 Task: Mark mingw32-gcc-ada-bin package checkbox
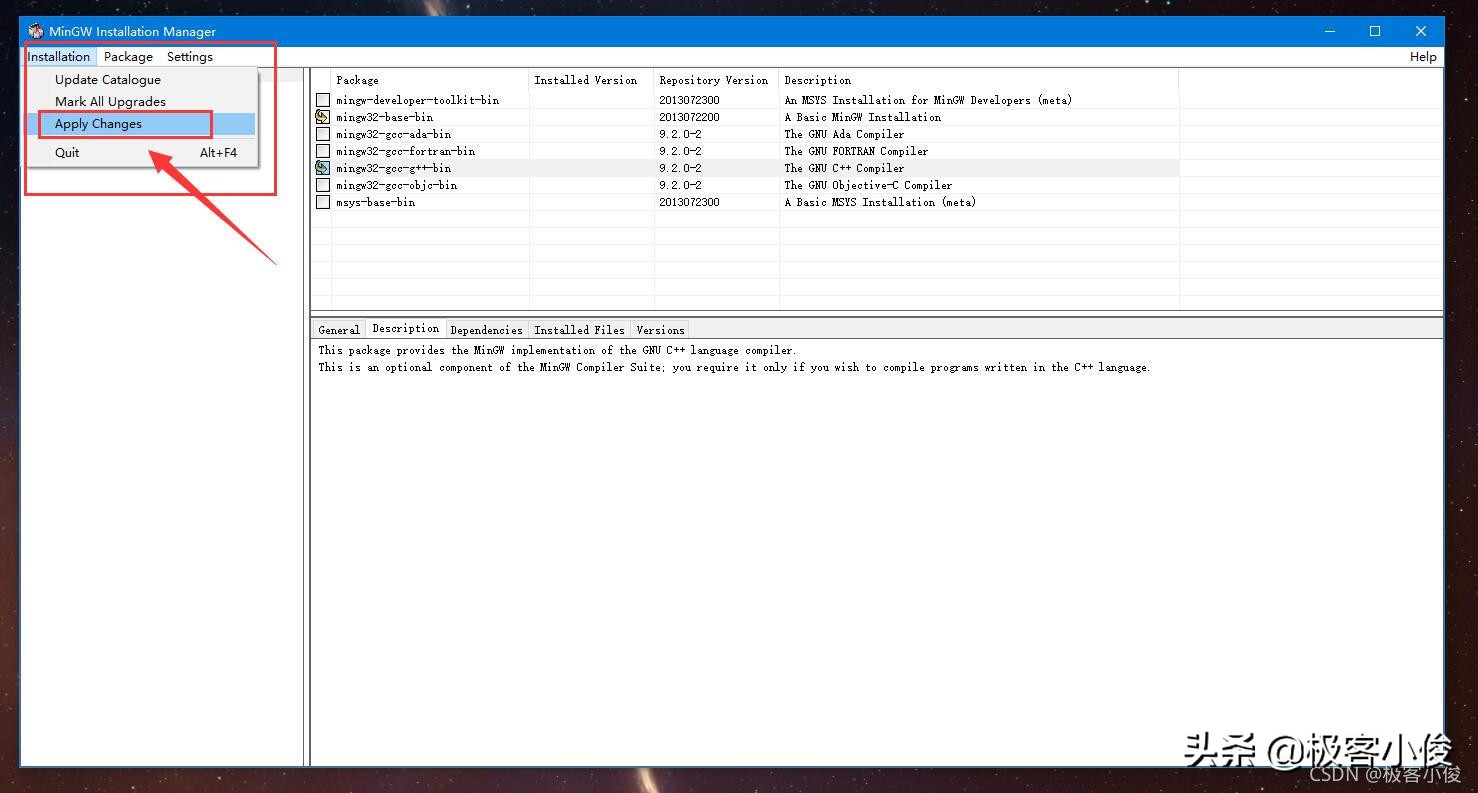(x=323, y=134)
